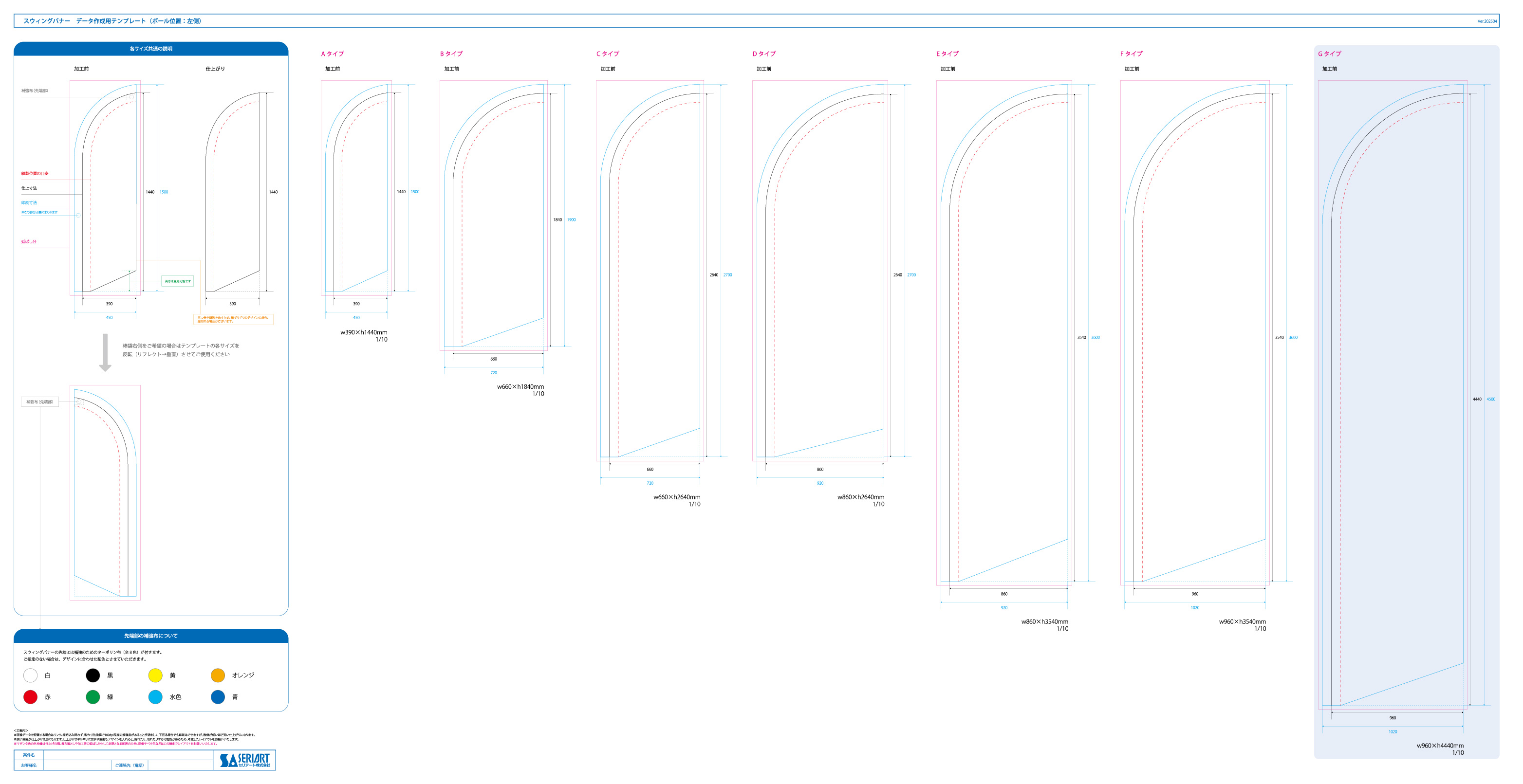
Task: Click the 'w860×h3540mm' size label
Action: 1045,622
